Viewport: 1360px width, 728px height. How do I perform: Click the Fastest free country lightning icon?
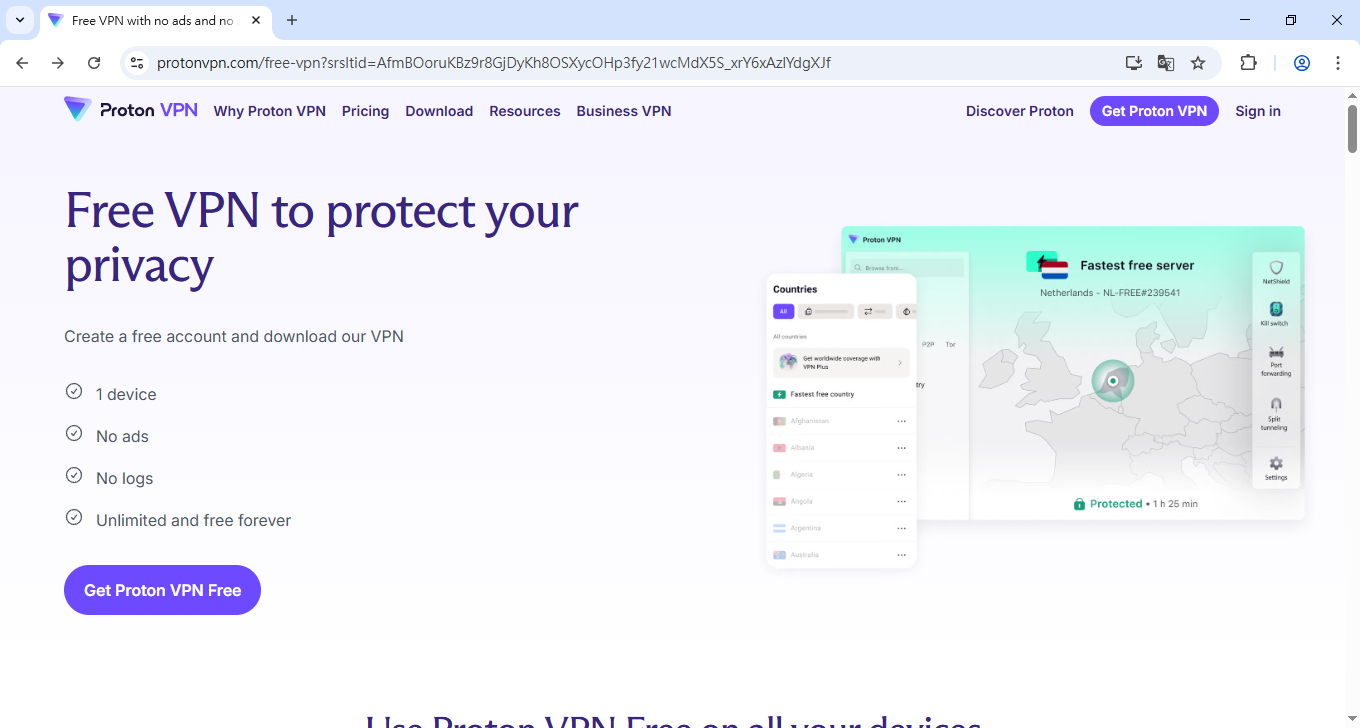point(779,394)
